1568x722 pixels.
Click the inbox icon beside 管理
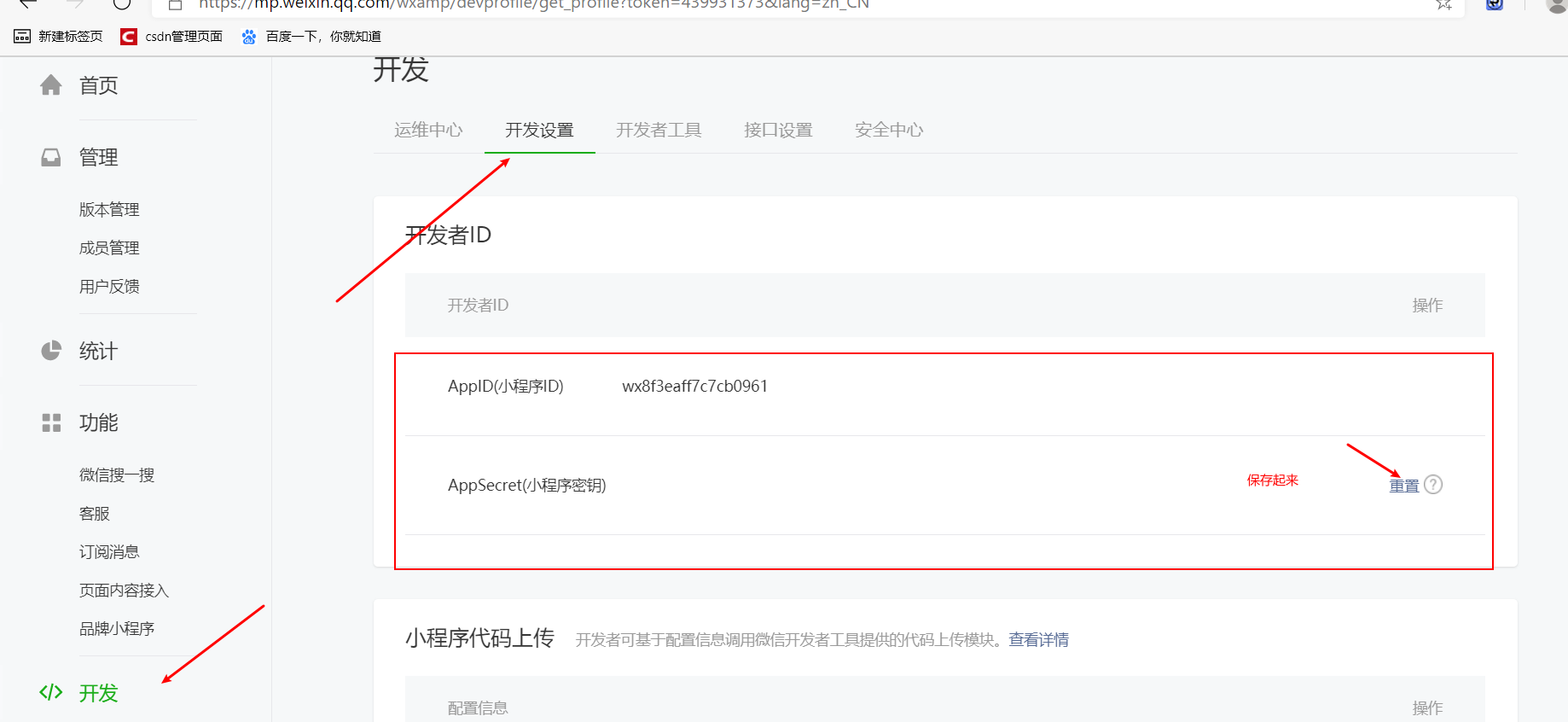pyautogui.click(x=51, y=157)
